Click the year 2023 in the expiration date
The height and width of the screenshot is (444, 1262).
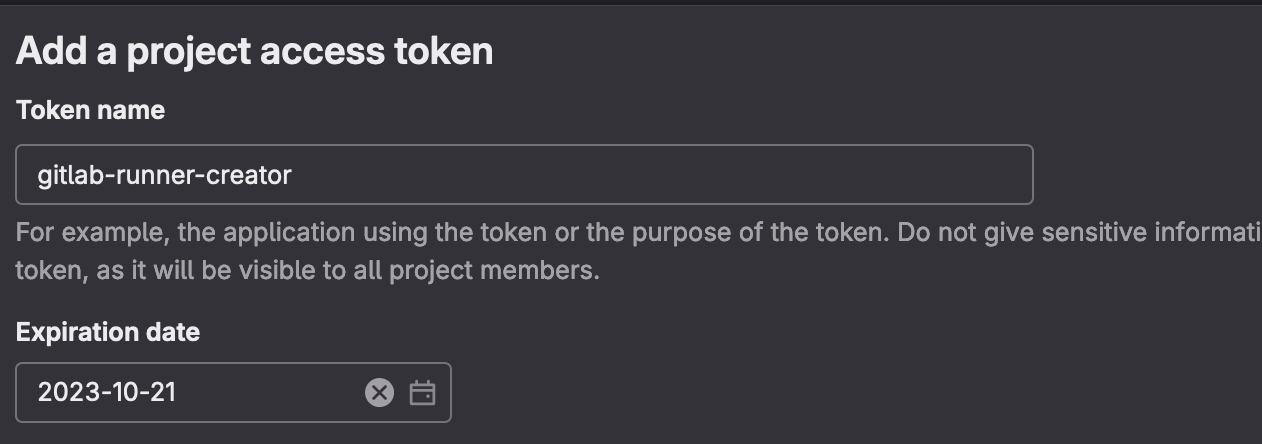pos(65,393)
